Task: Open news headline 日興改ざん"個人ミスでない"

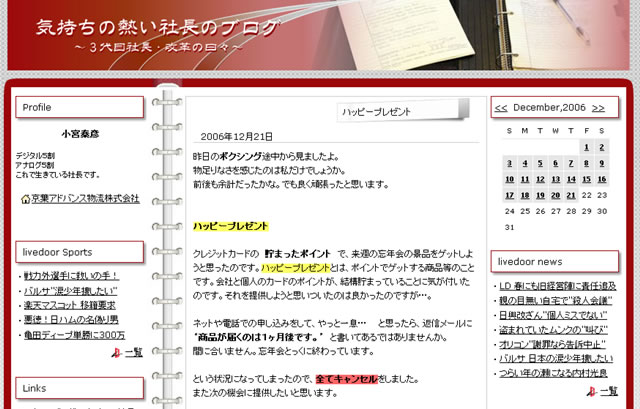Action: [x=553, y=316]
